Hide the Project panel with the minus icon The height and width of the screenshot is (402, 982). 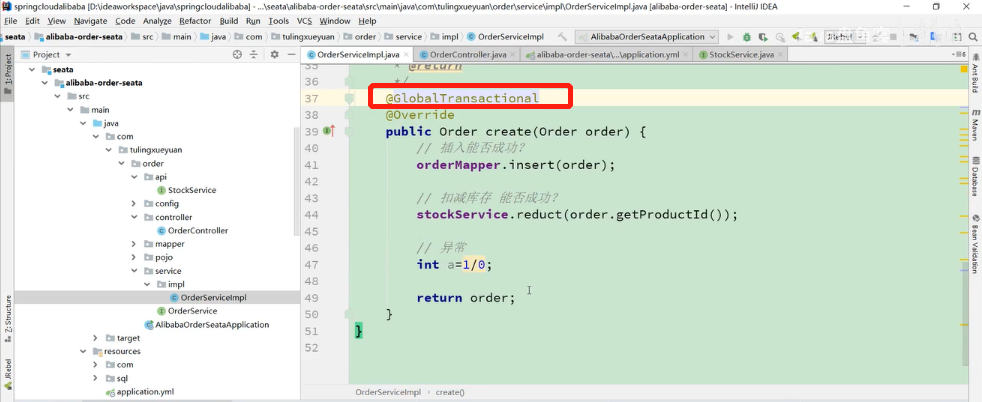pos(291,54)
